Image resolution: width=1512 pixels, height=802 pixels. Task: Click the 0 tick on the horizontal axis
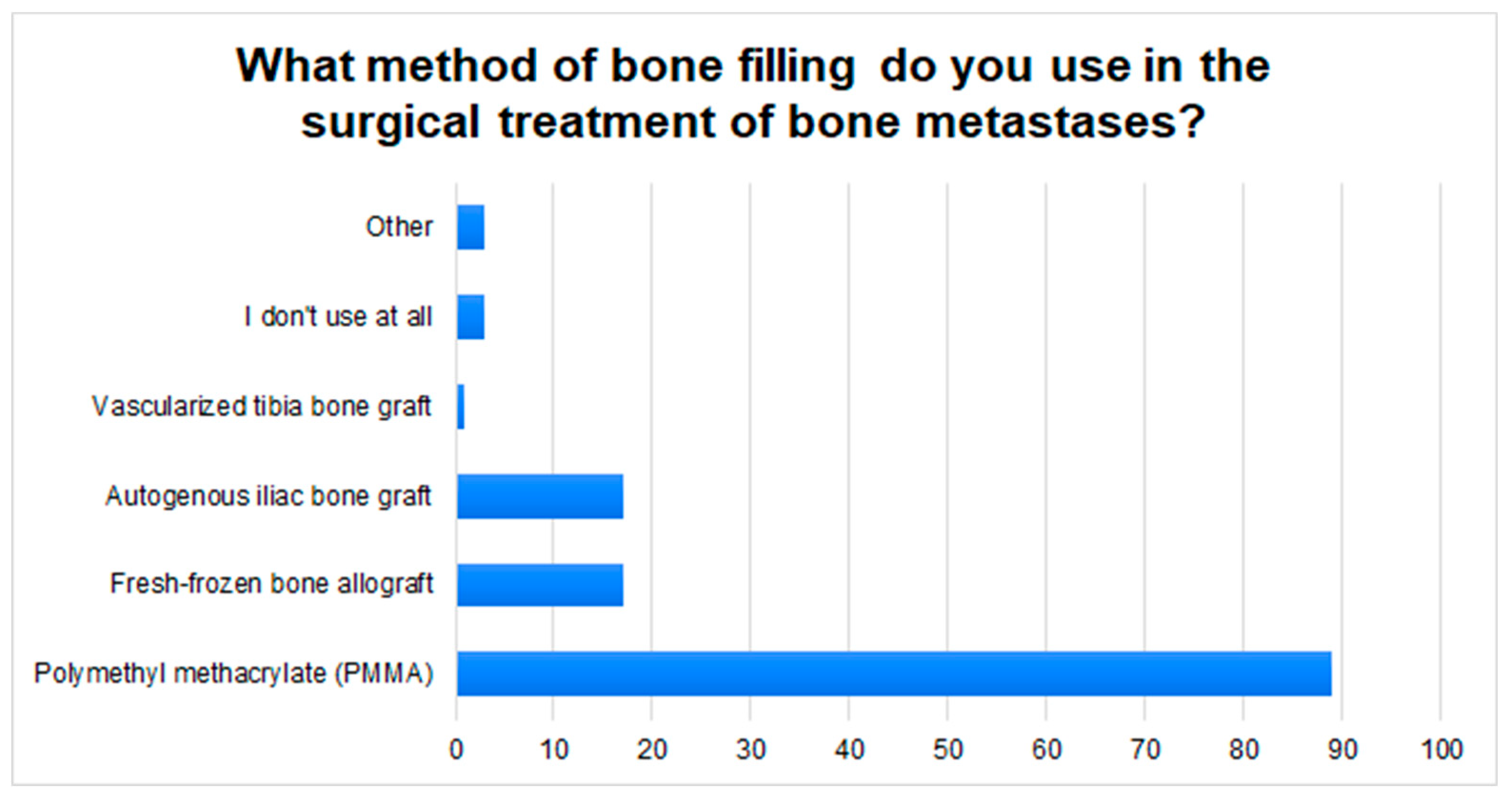pyautogui.click(x=457, y=750)
